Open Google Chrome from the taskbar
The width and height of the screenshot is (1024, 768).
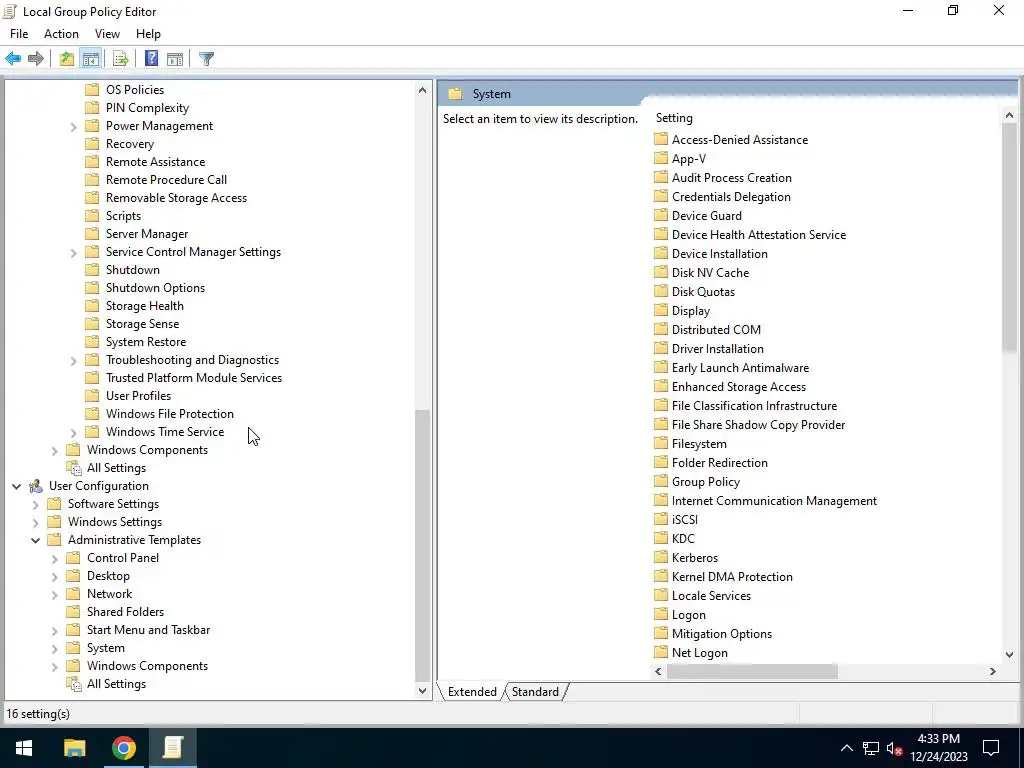point(123,748)
